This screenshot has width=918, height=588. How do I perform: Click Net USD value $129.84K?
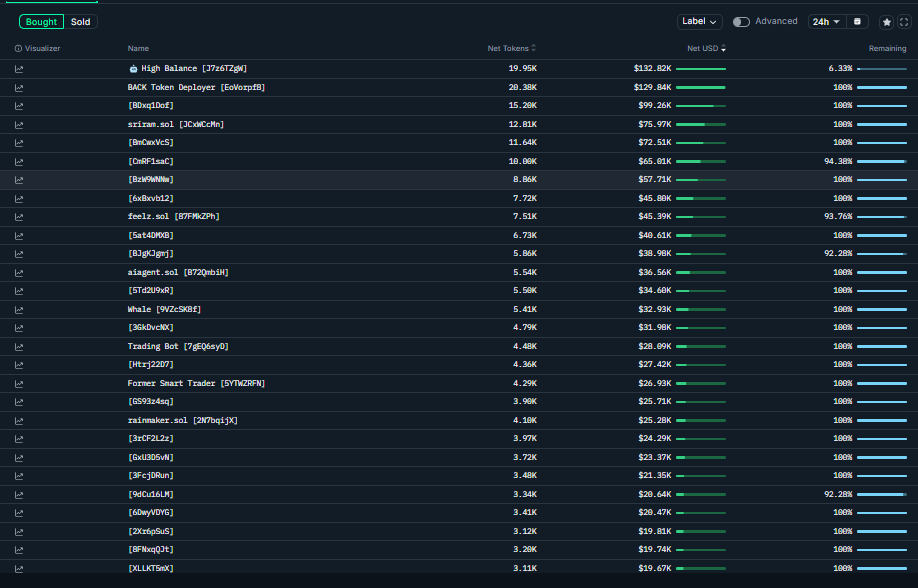[652, 87]
